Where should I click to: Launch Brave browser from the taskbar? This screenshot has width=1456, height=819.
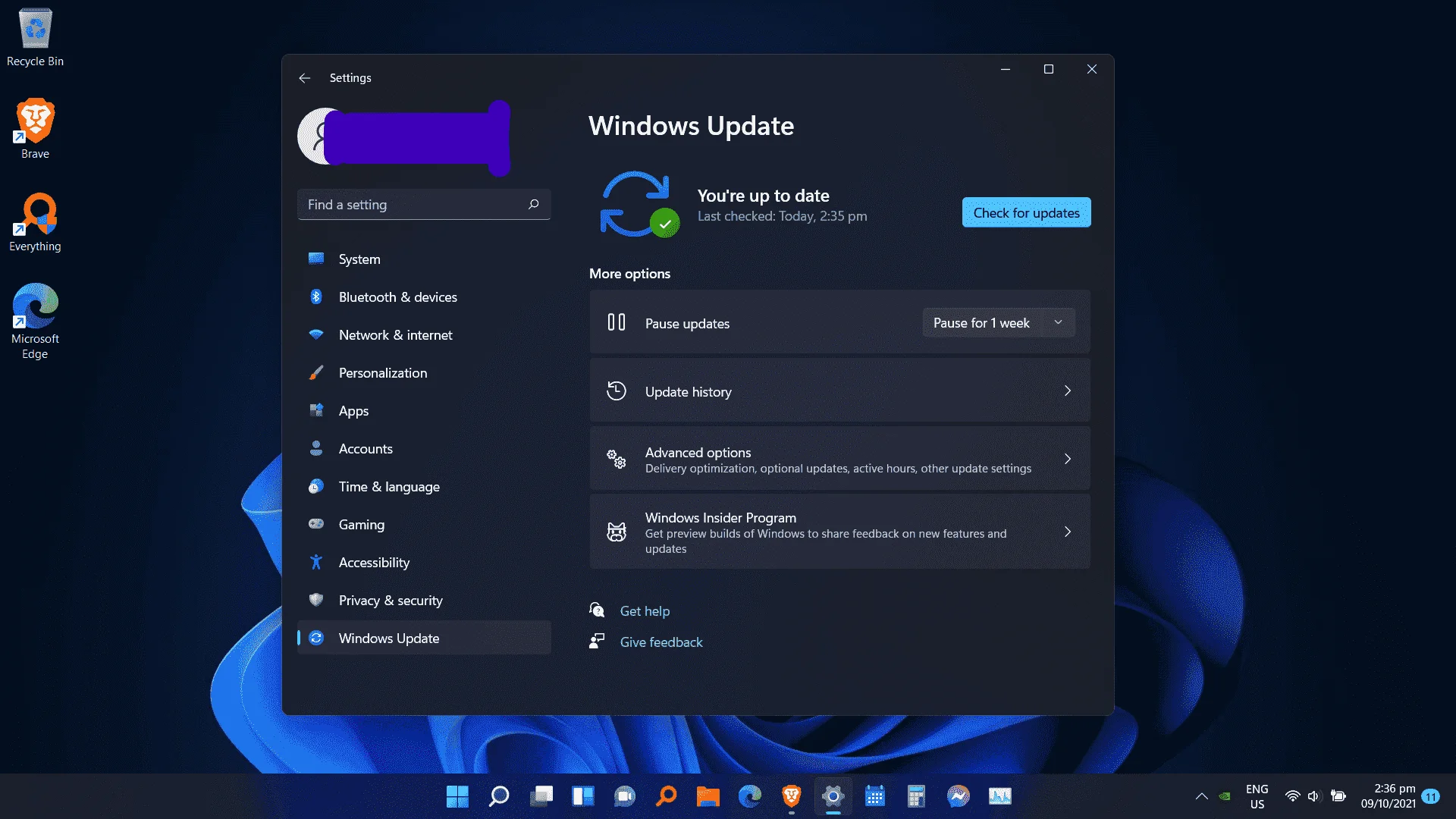click(792, 796)
